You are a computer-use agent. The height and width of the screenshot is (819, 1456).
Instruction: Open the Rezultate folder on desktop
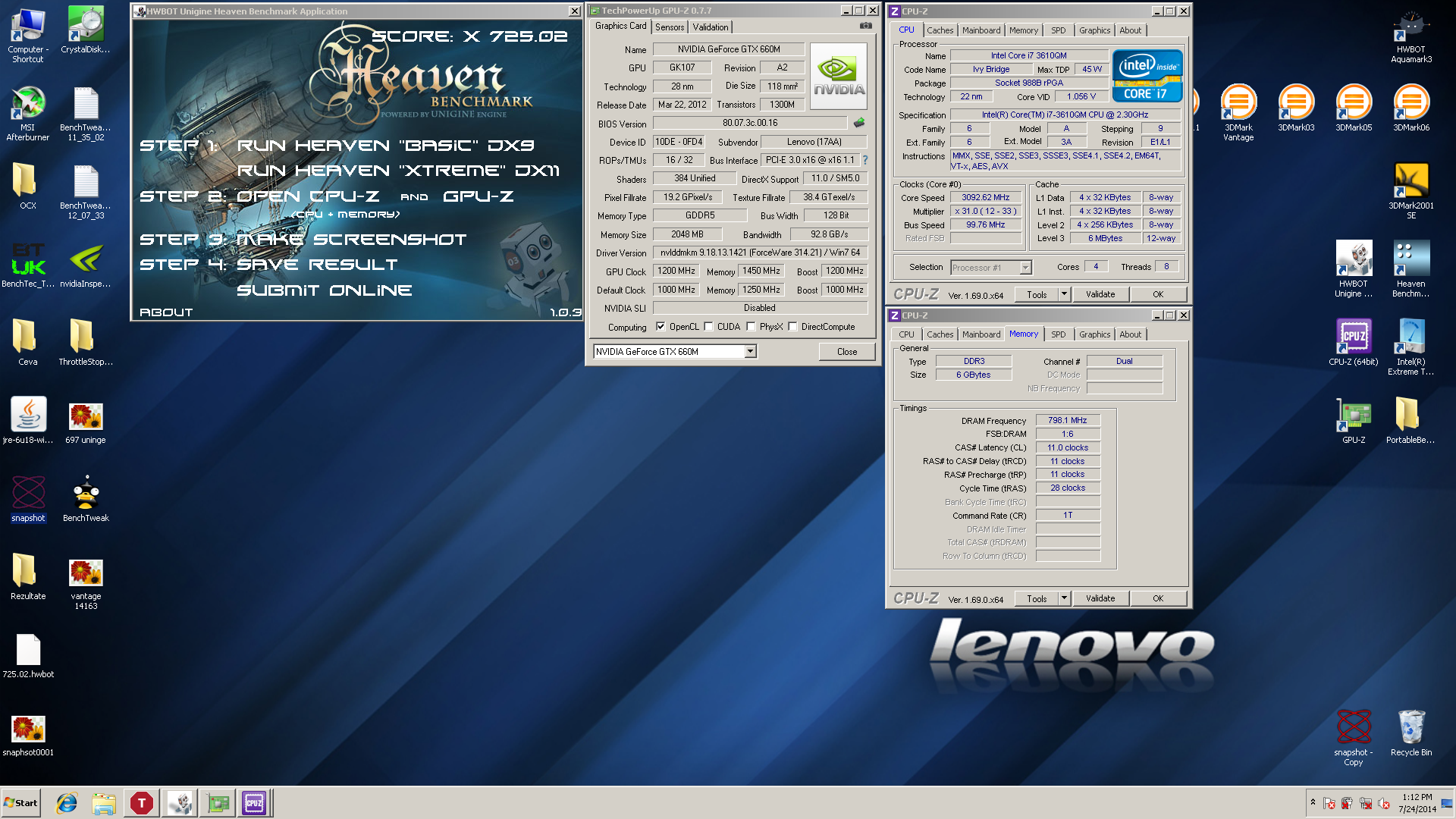(28, 577)
